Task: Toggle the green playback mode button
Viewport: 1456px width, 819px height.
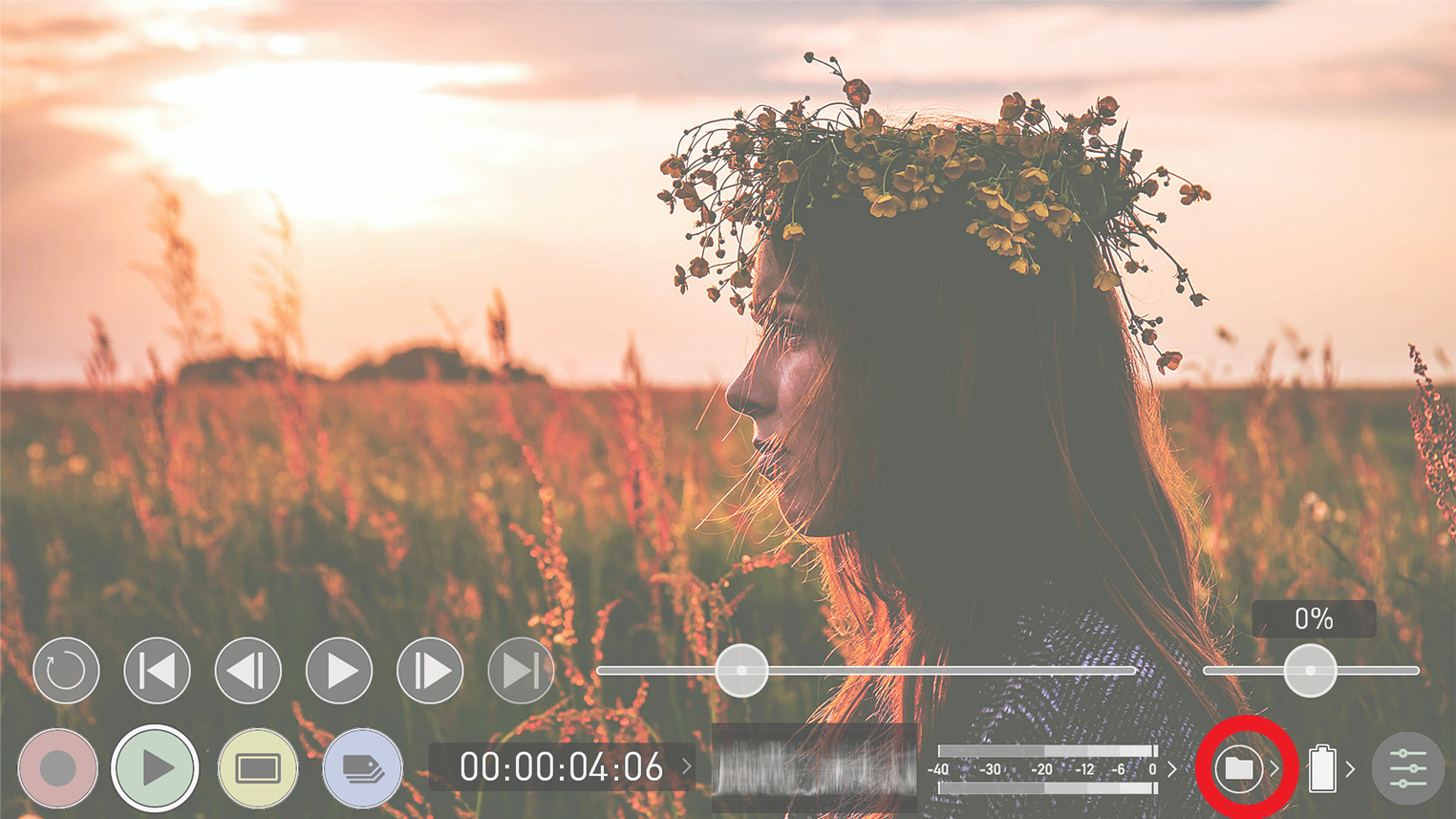Action: pyautogui.click(x=155, y=768)
